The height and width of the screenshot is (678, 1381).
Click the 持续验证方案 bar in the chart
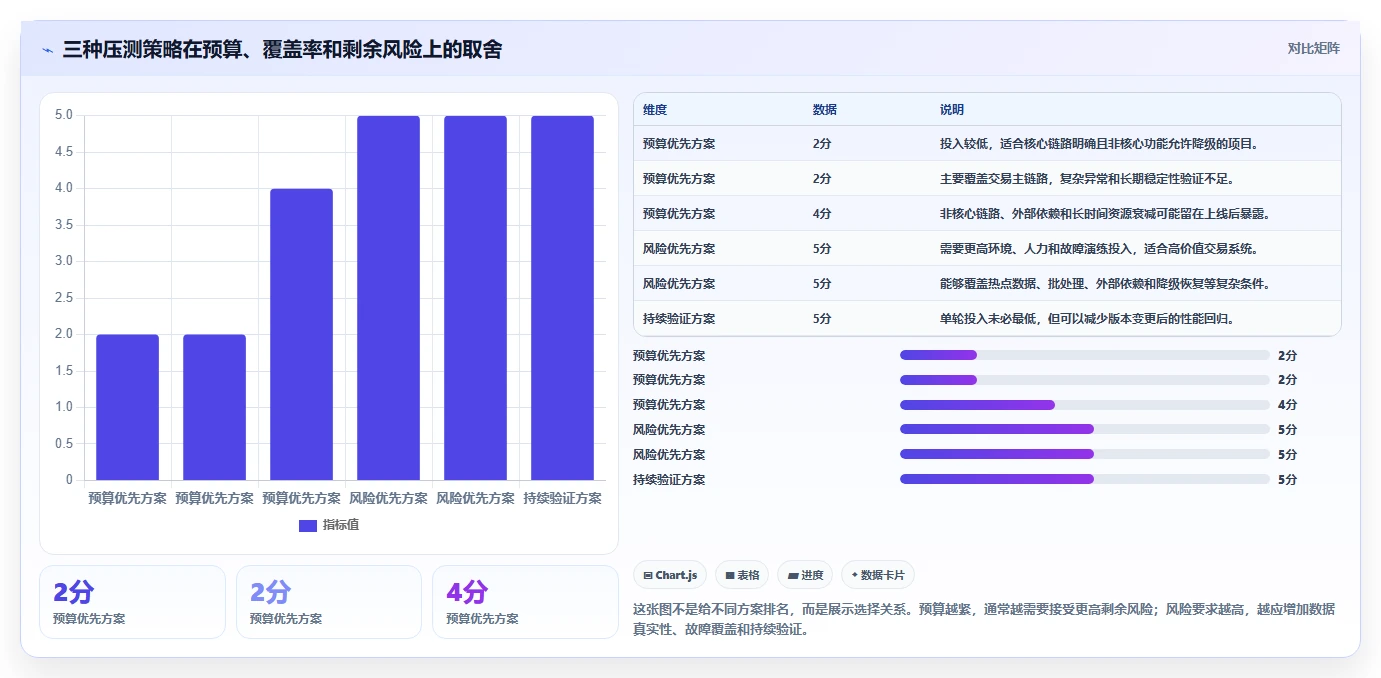(x=562, y=298)
